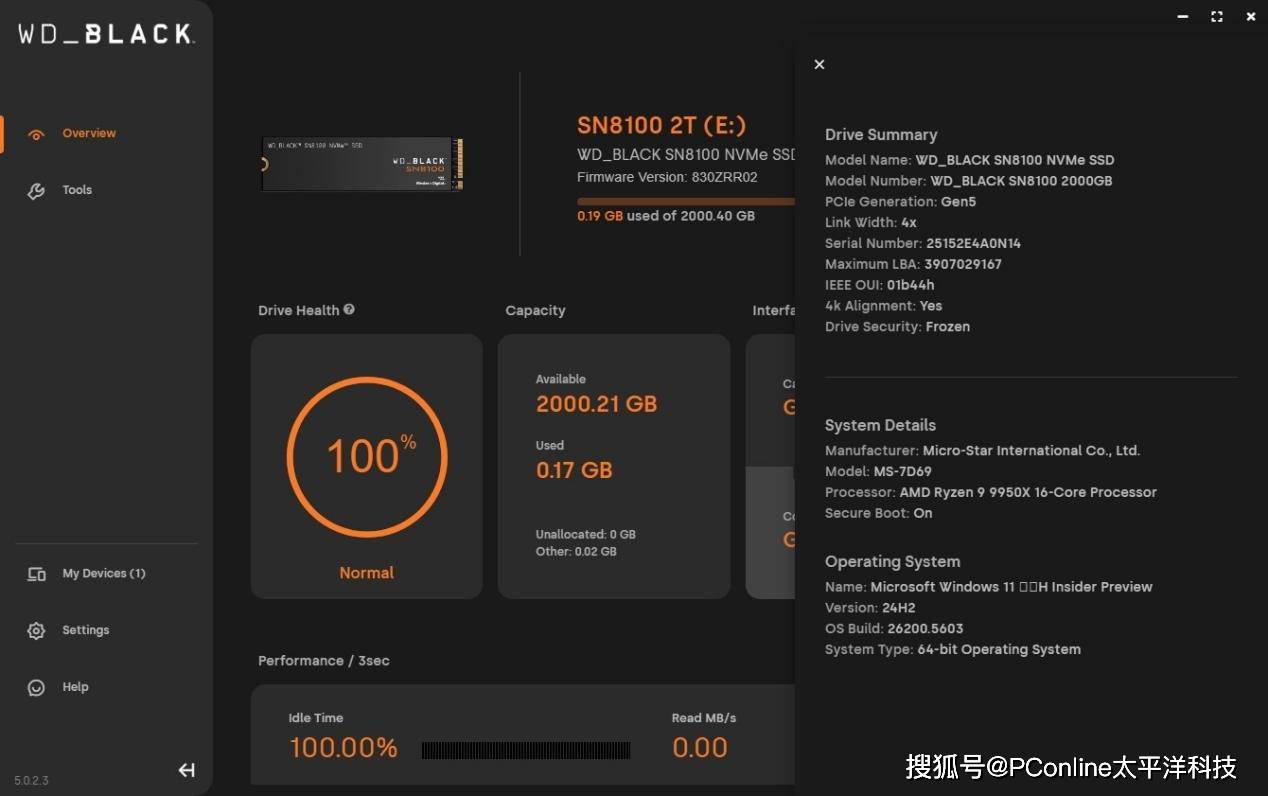Close the WD_BLACK dashboard window
This screenshot has width=1268, height=796.
click(1250, 17)
